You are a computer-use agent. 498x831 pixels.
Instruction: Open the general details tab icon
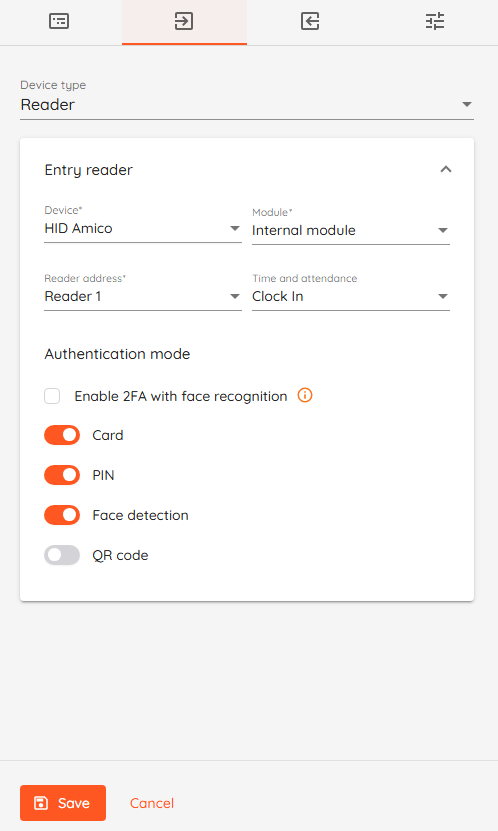(x=59, y=21)
